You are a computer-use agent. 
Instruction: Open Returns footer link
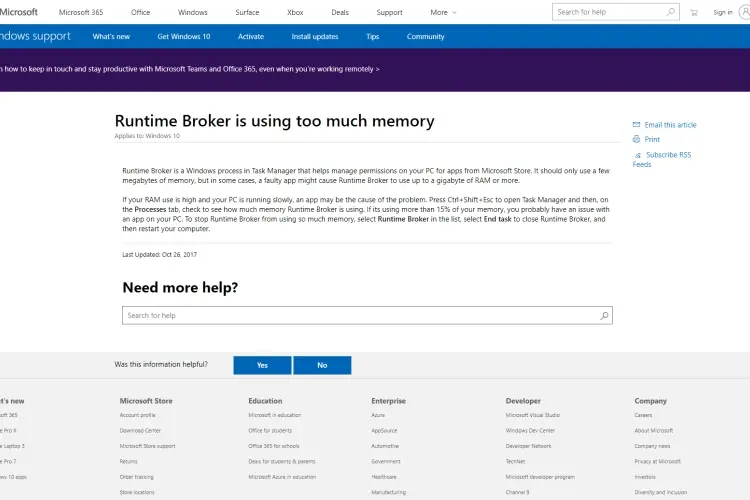point(128,461)
